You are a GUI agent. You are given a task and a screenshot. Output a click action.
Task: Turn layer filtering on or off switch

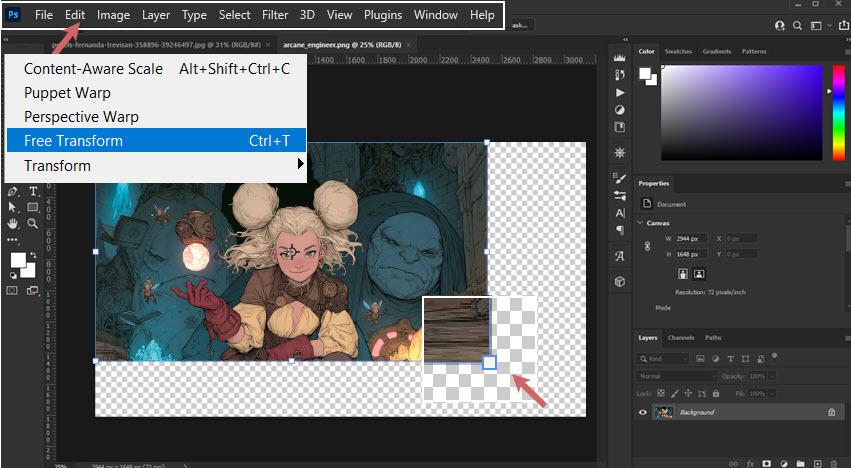tap(774, 357)
